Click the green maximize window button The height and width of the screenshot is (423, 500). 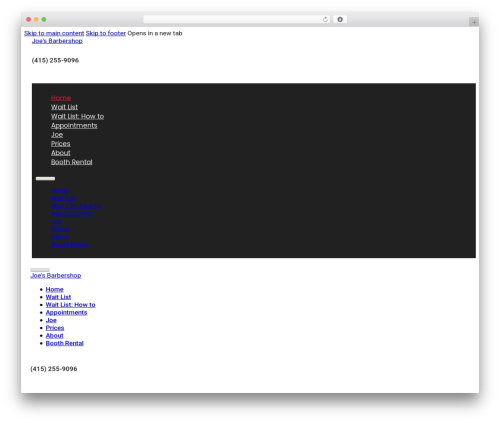pyautogui.click(x=44, y=19)
